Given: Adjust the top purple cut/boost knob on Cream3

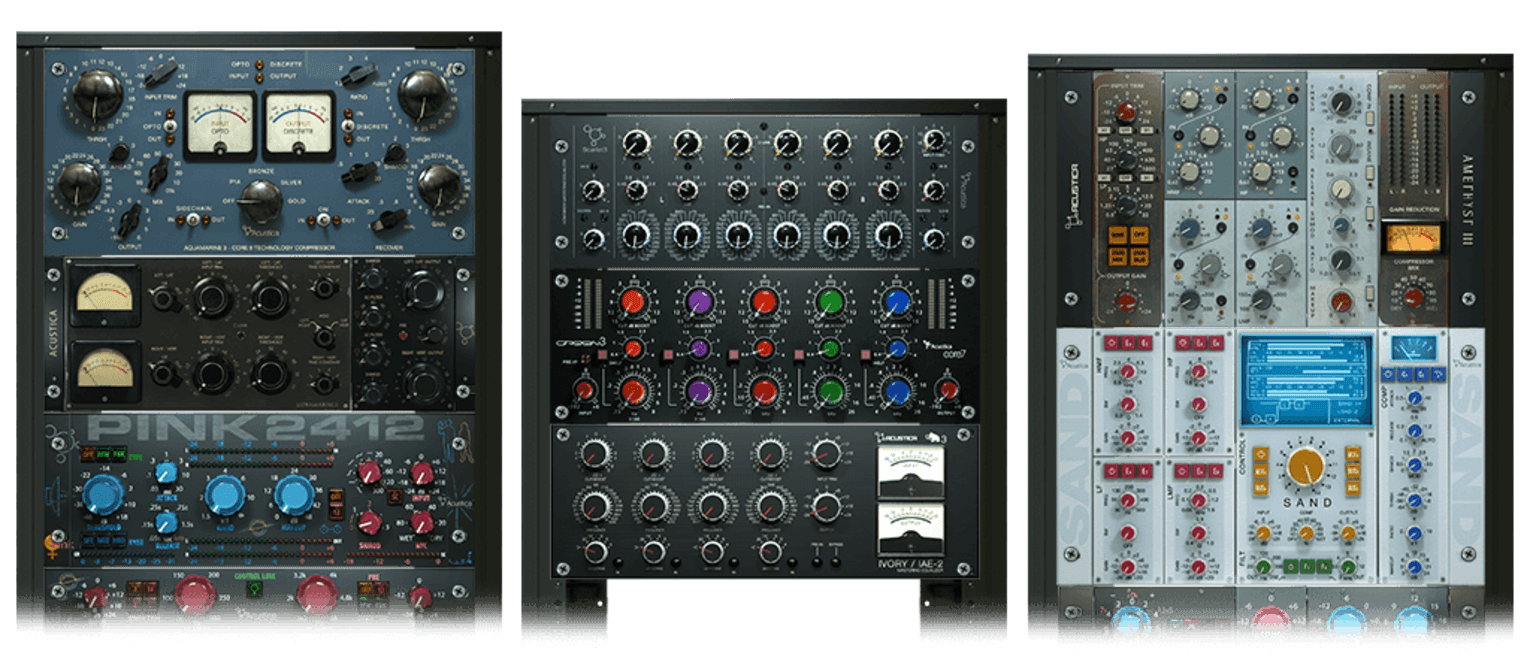Looking at the screenshot, I should click(x=699, y=302).
